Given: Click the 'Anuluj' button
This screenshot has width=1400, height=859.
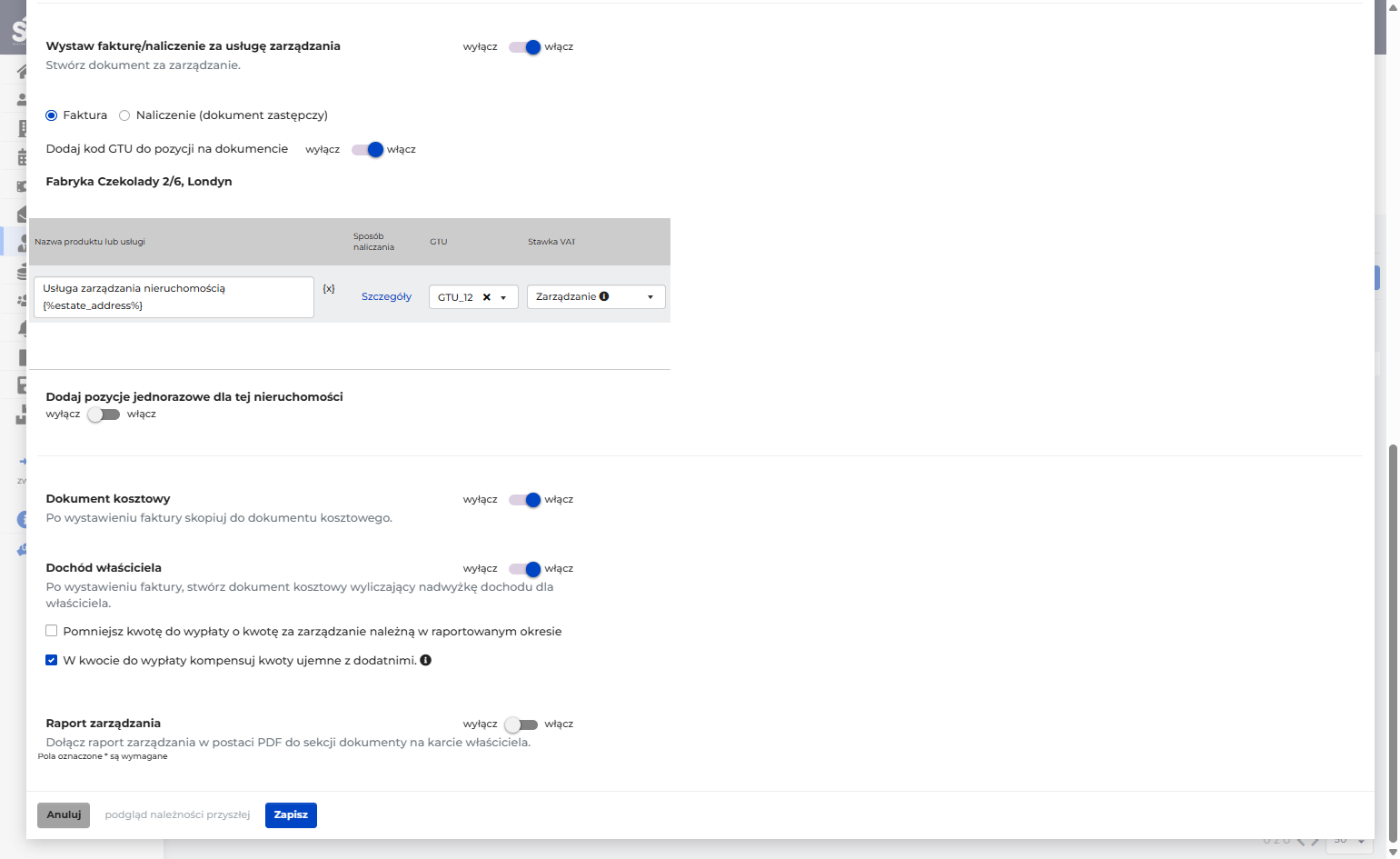Looking at the screenshot, I should click(x=64, y=815).
